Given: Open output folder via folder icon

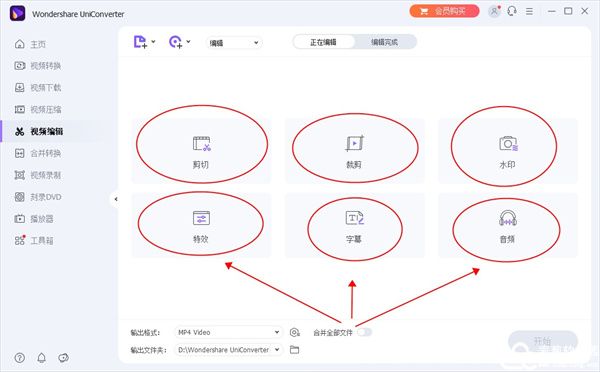Looking at the screenshot, I should (294, 349).
